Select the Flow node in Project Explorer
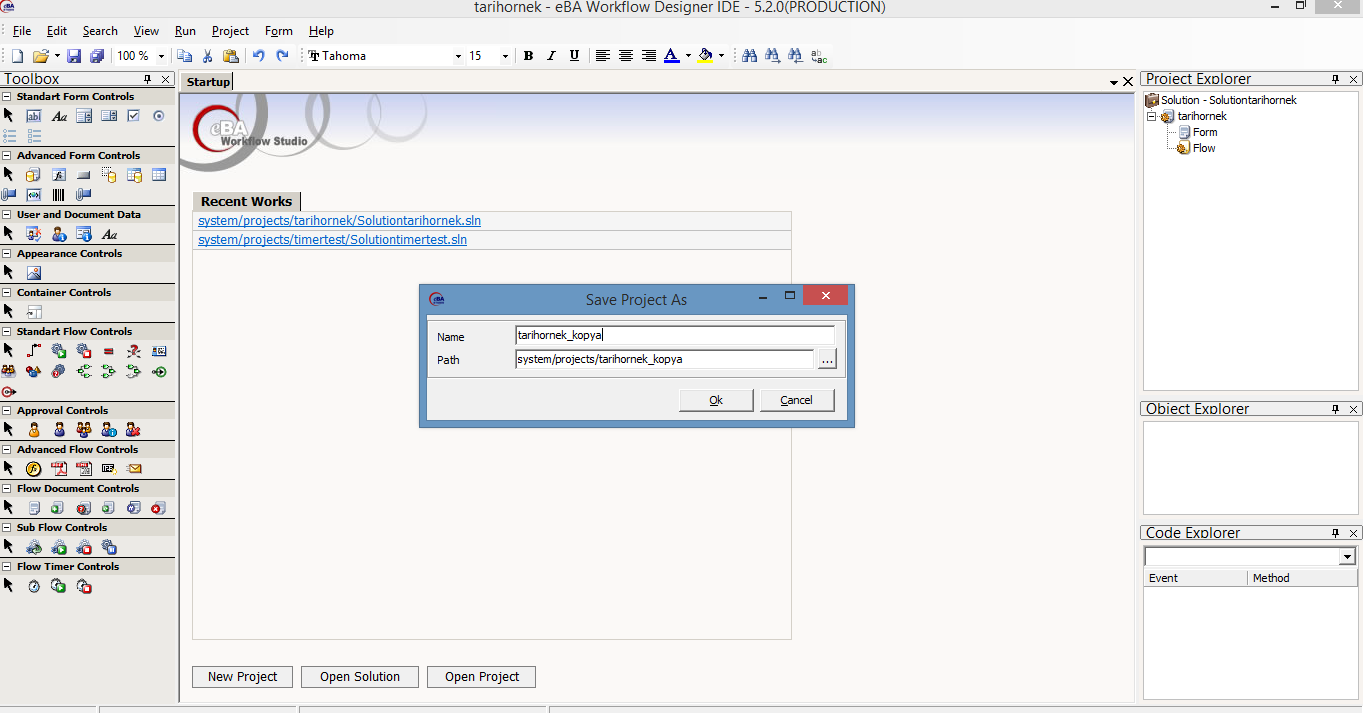 tap(1204, 148)
